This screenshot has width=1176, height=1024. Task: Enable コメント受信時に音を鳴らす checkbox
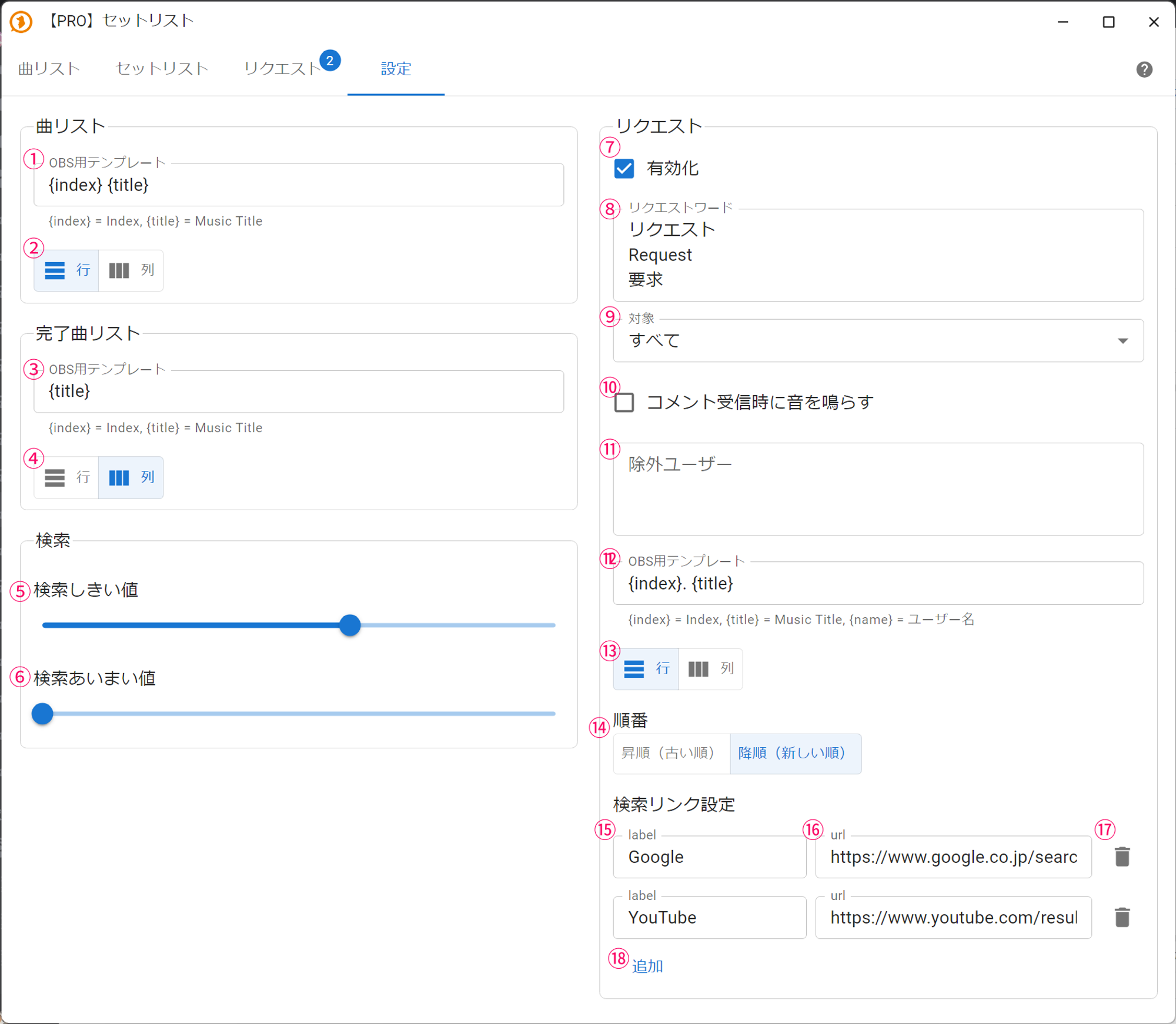(x=624, y=403)
